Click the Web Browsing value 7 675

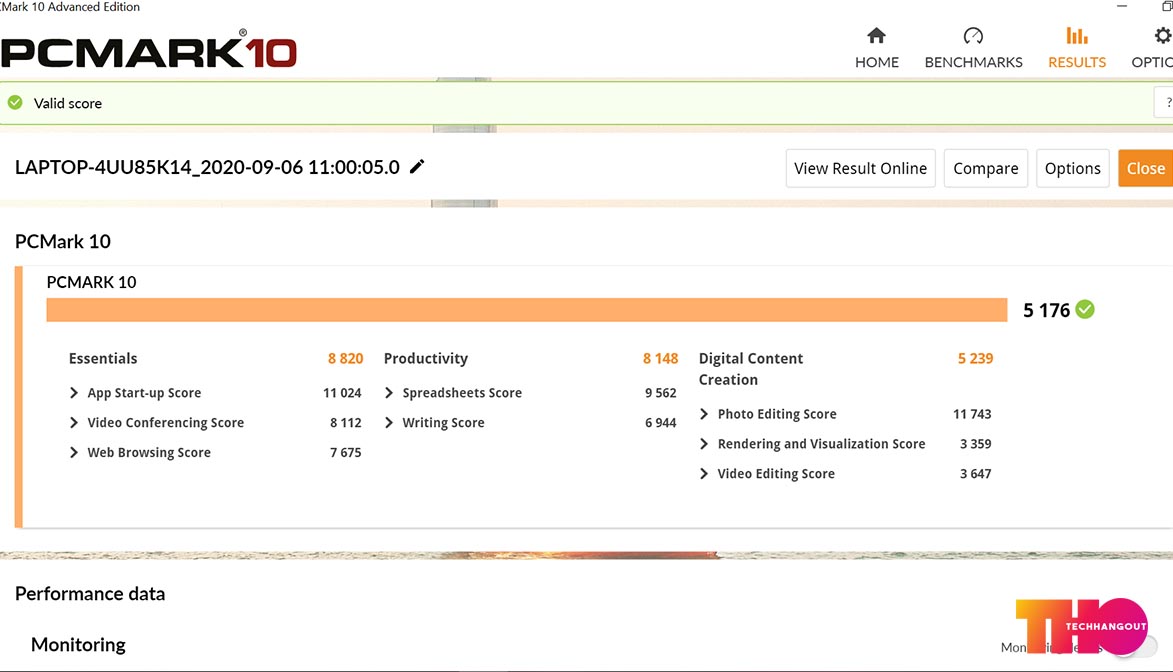coord(346,453)
